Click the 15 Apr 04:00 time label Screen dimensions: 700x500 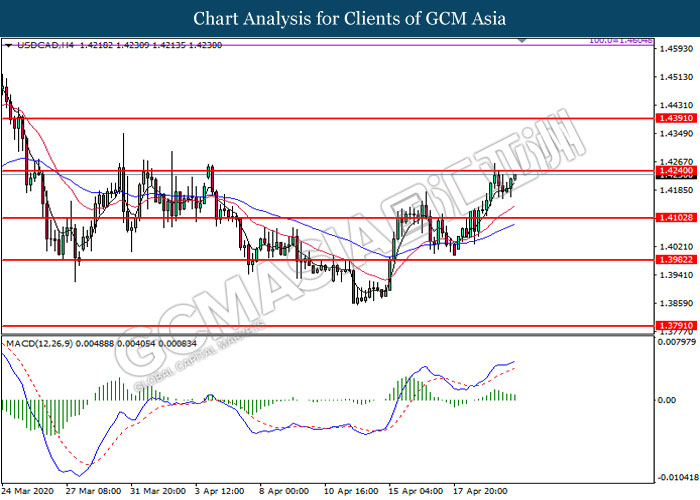point(416,491)
